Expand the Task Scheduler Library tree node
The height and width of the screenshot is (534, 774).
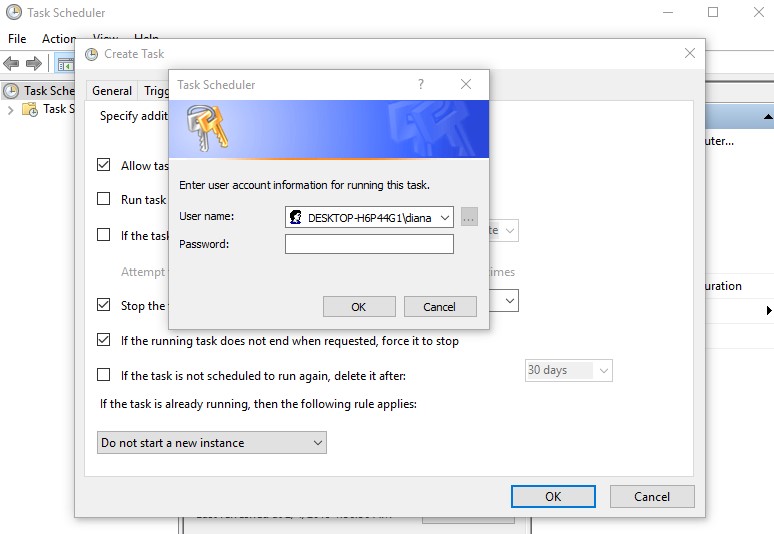pos(10,110)
